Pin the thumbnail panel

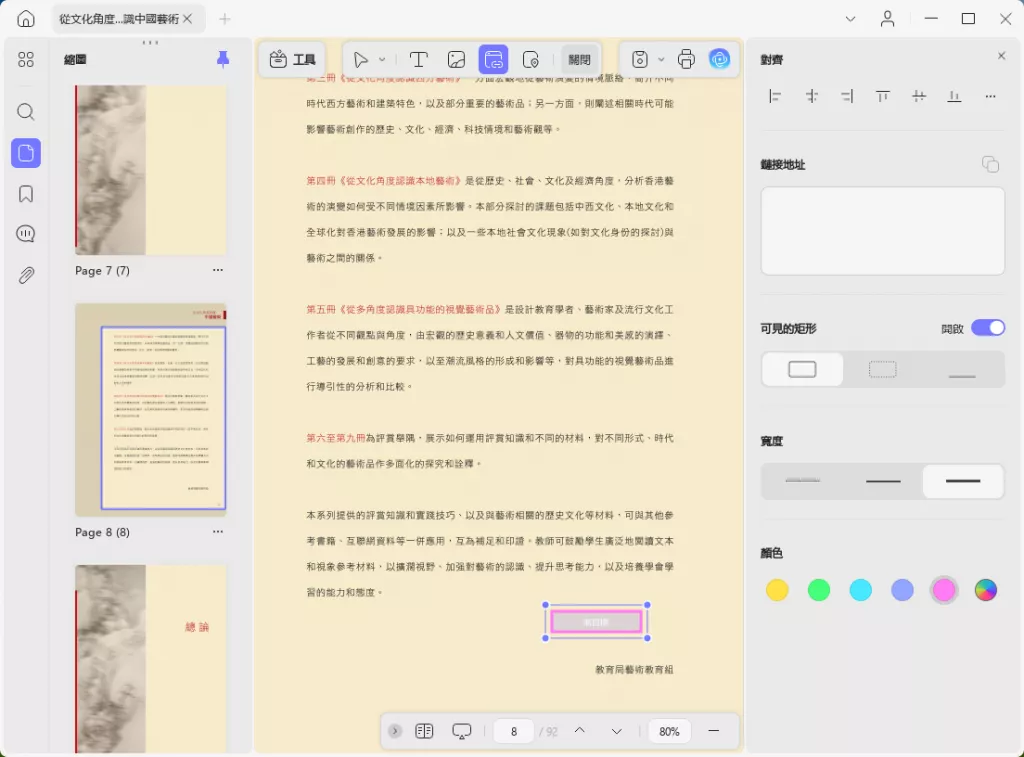click(x=223, y=59)
